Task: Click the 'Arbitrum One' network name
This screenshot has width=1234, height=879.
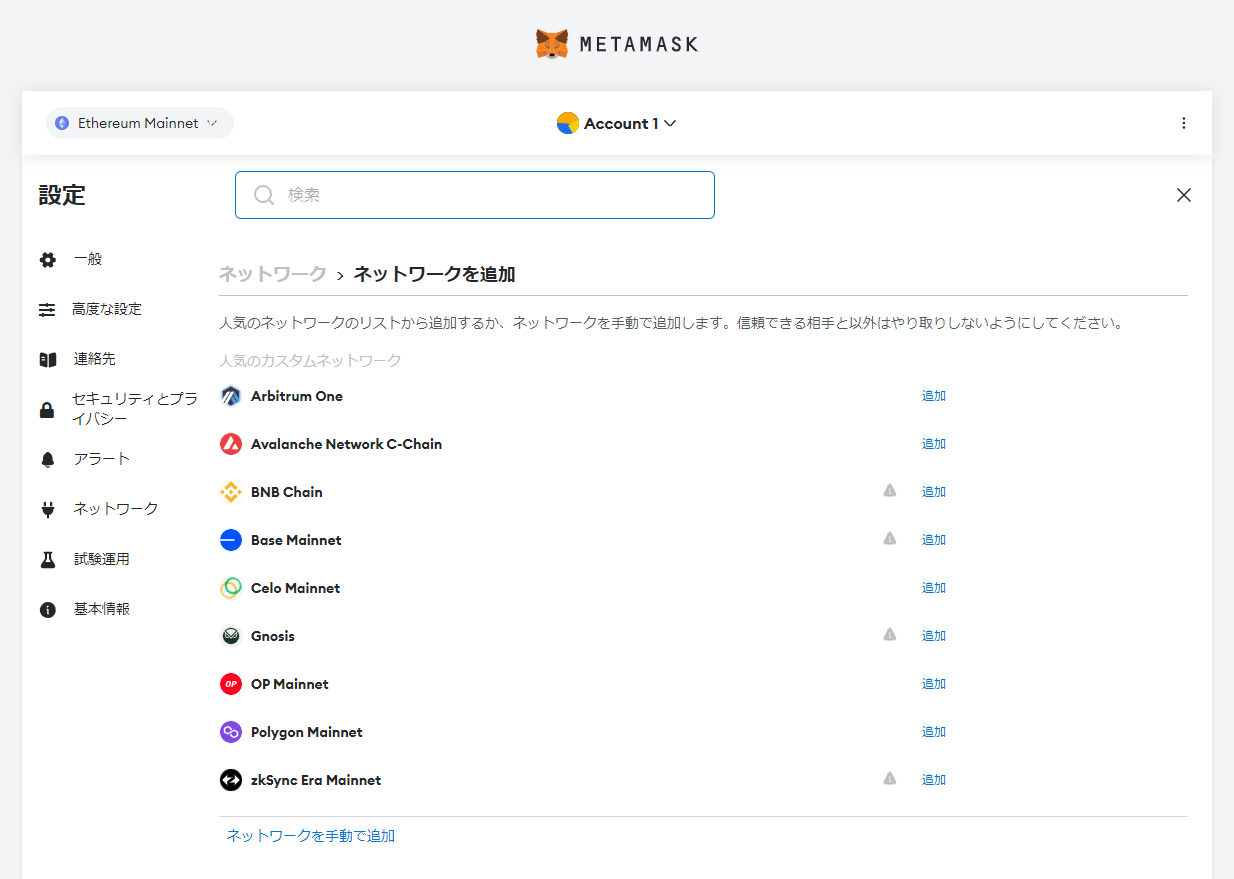Action: point(297,396)
